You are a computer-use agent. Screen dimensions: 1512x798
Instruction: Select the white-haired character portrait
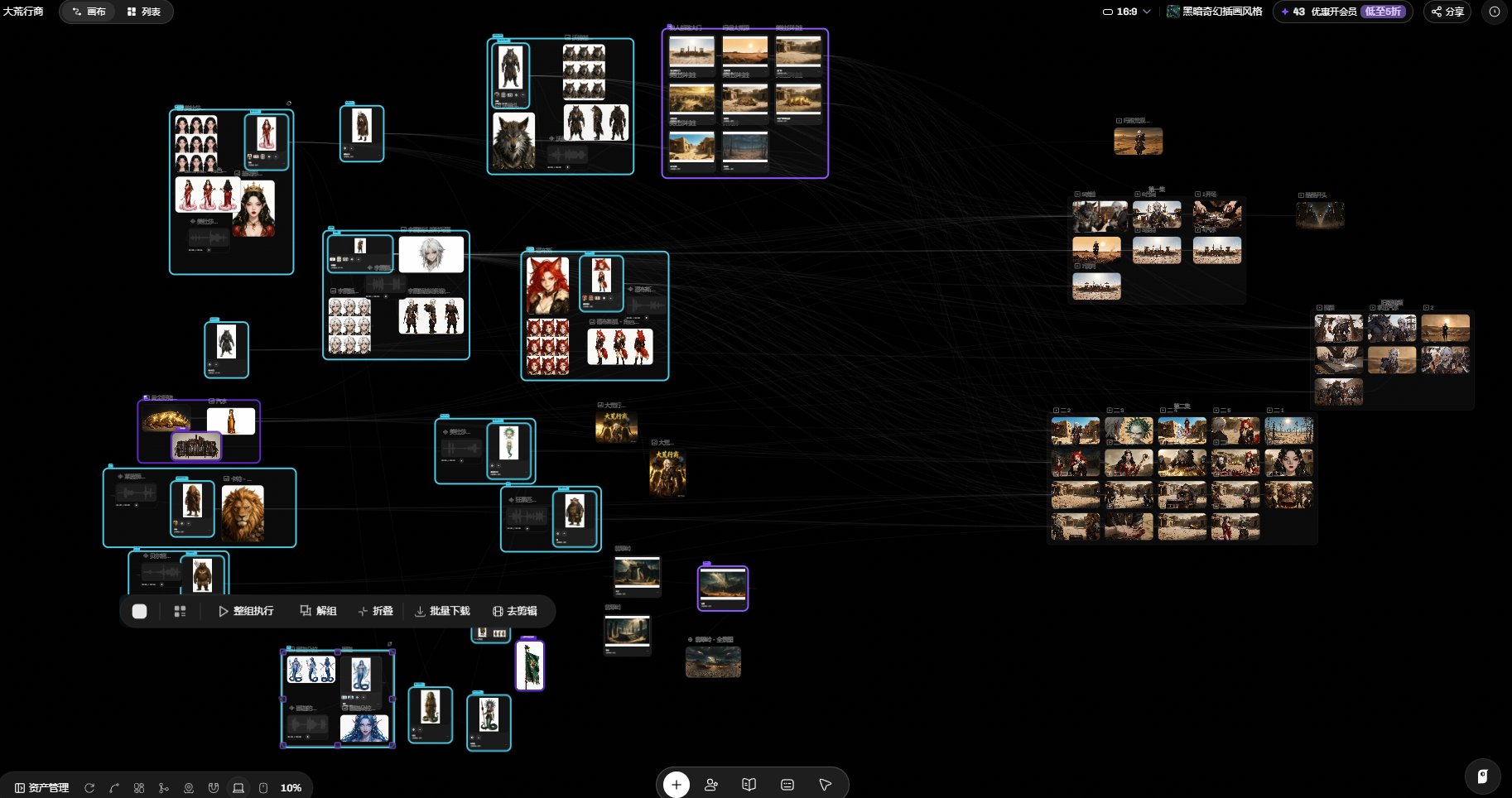click(431, 254)
